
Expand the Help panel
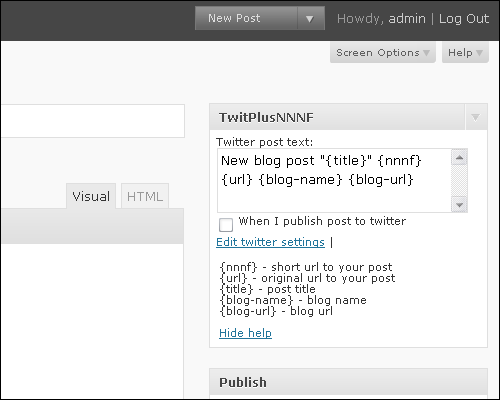(x=465, y=52)
